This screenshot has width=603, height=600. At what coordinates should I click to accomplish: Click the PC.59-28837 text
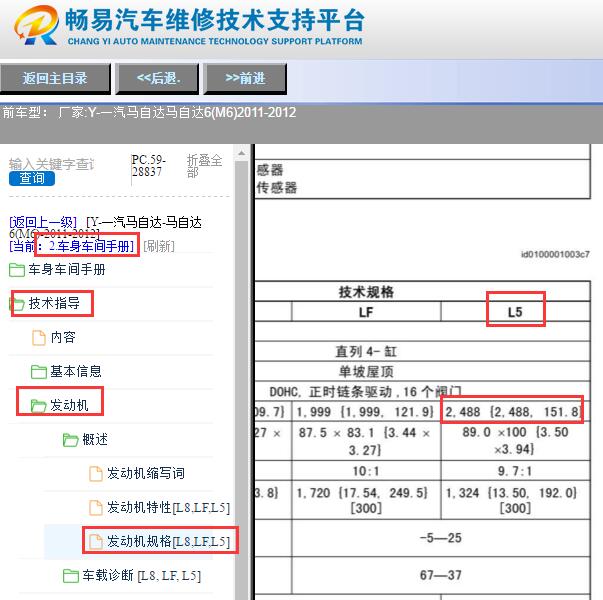coord(148,166)
